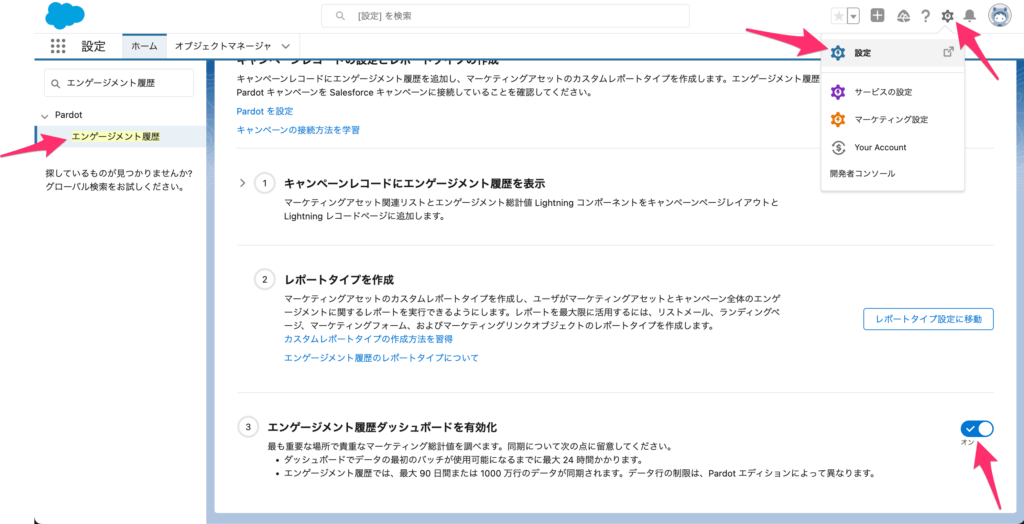Click the favorites star icon
The image size is (1024, 524).
[x=838, y=16]
